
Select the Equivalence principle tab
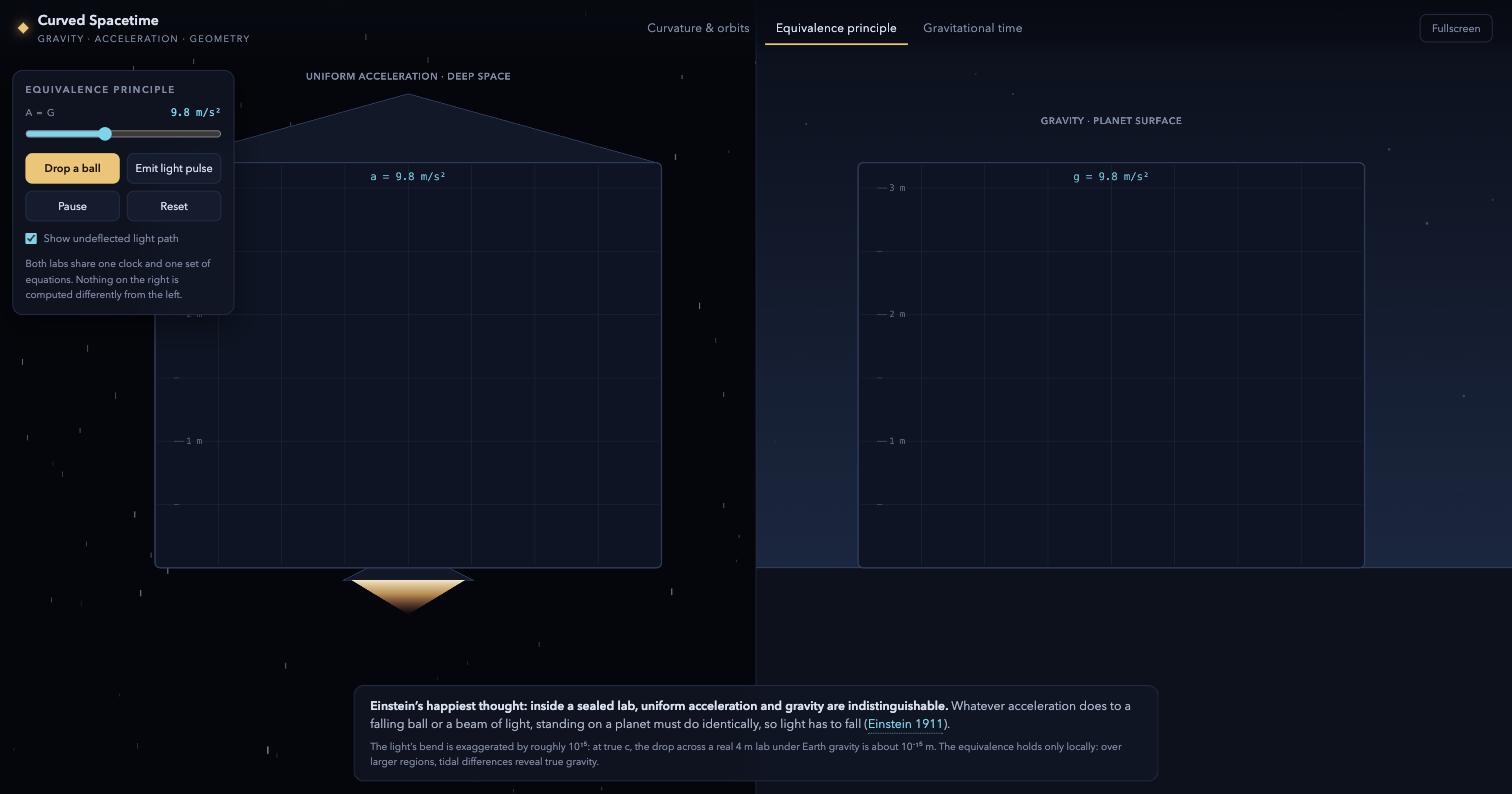click(x=836, y=28)
